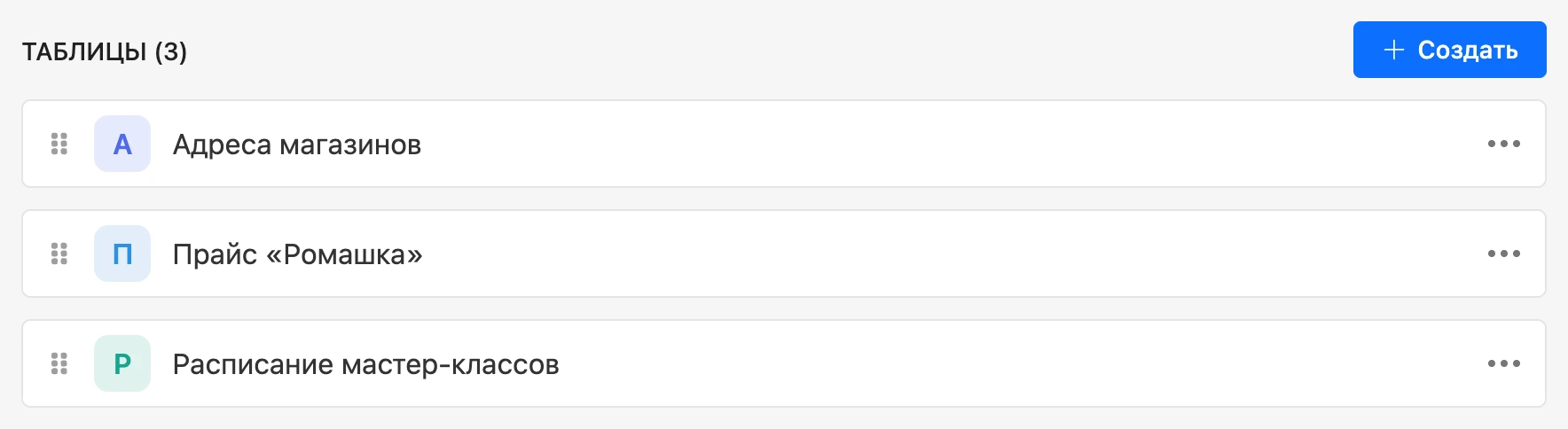Click drag handle of Расписание мастер-классов row

point(59,363)
